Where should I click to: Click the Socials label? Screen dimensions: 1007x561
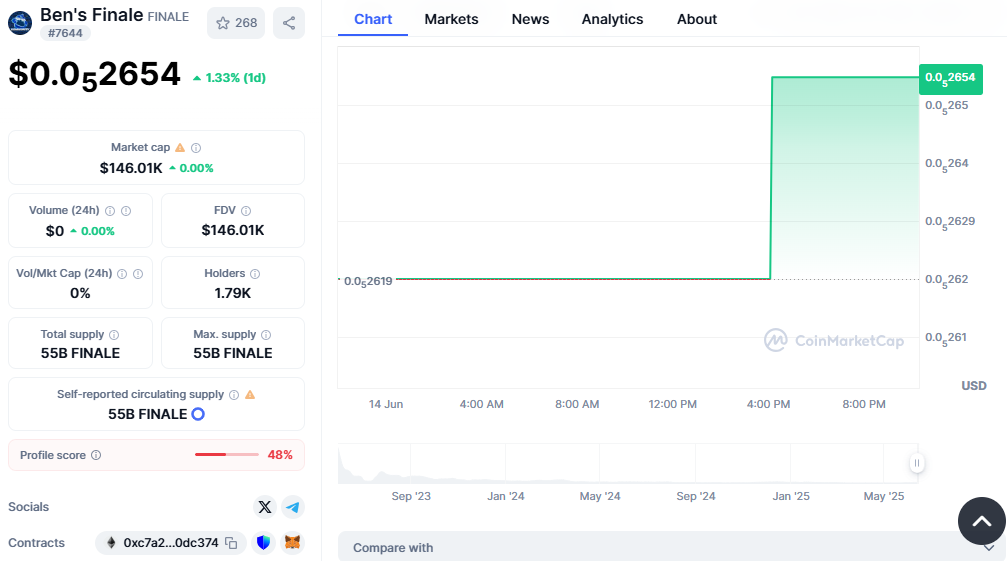tap(28, 507)
